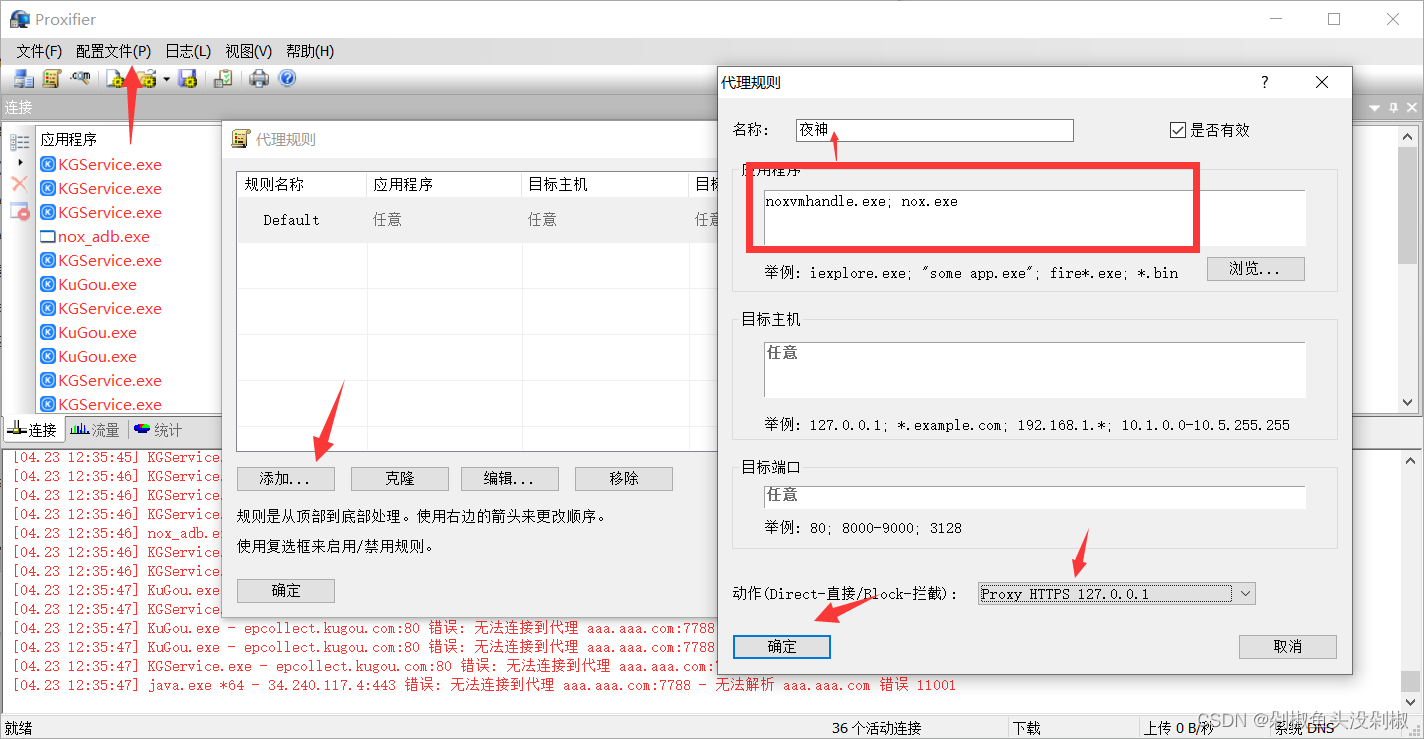
Task: Click the java.exe *64 log line
Action: (484, 686)
